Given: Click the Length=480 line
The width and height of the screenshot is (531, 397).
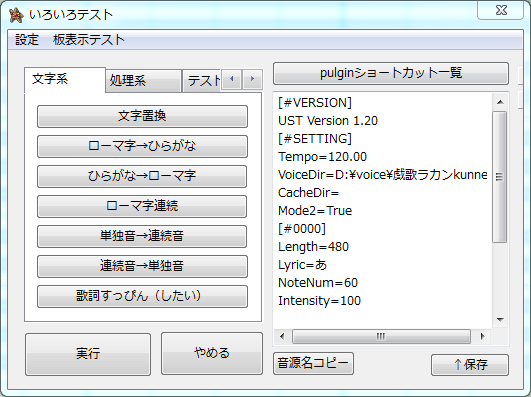Looking at the screenshot, I should coord(313,247).
